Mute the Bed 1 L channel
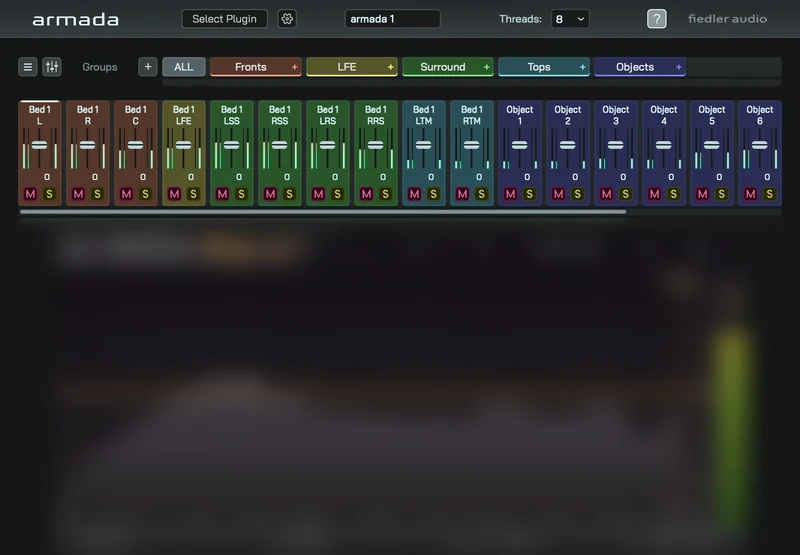Viewport: 800px width, 555px height. tap(30, 194)
